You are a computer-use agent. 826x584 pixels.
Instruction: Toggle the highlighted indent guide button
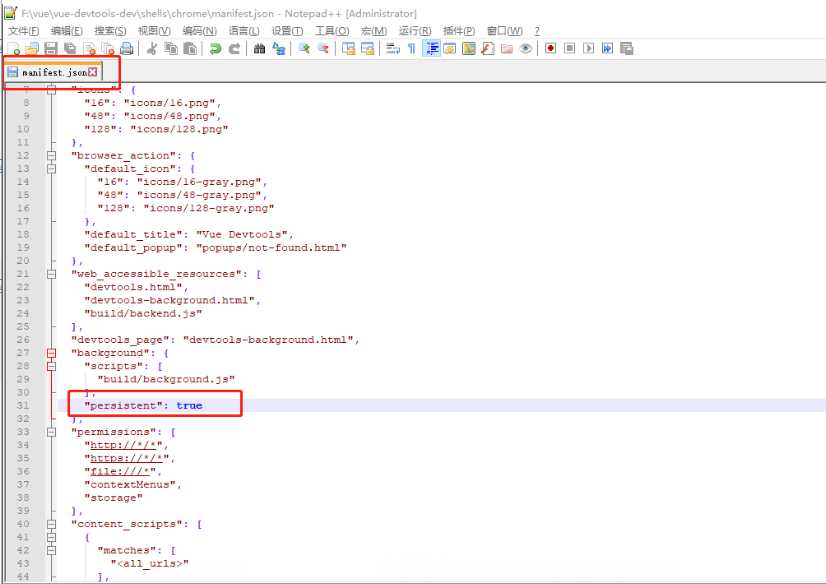tap(431, 49)
